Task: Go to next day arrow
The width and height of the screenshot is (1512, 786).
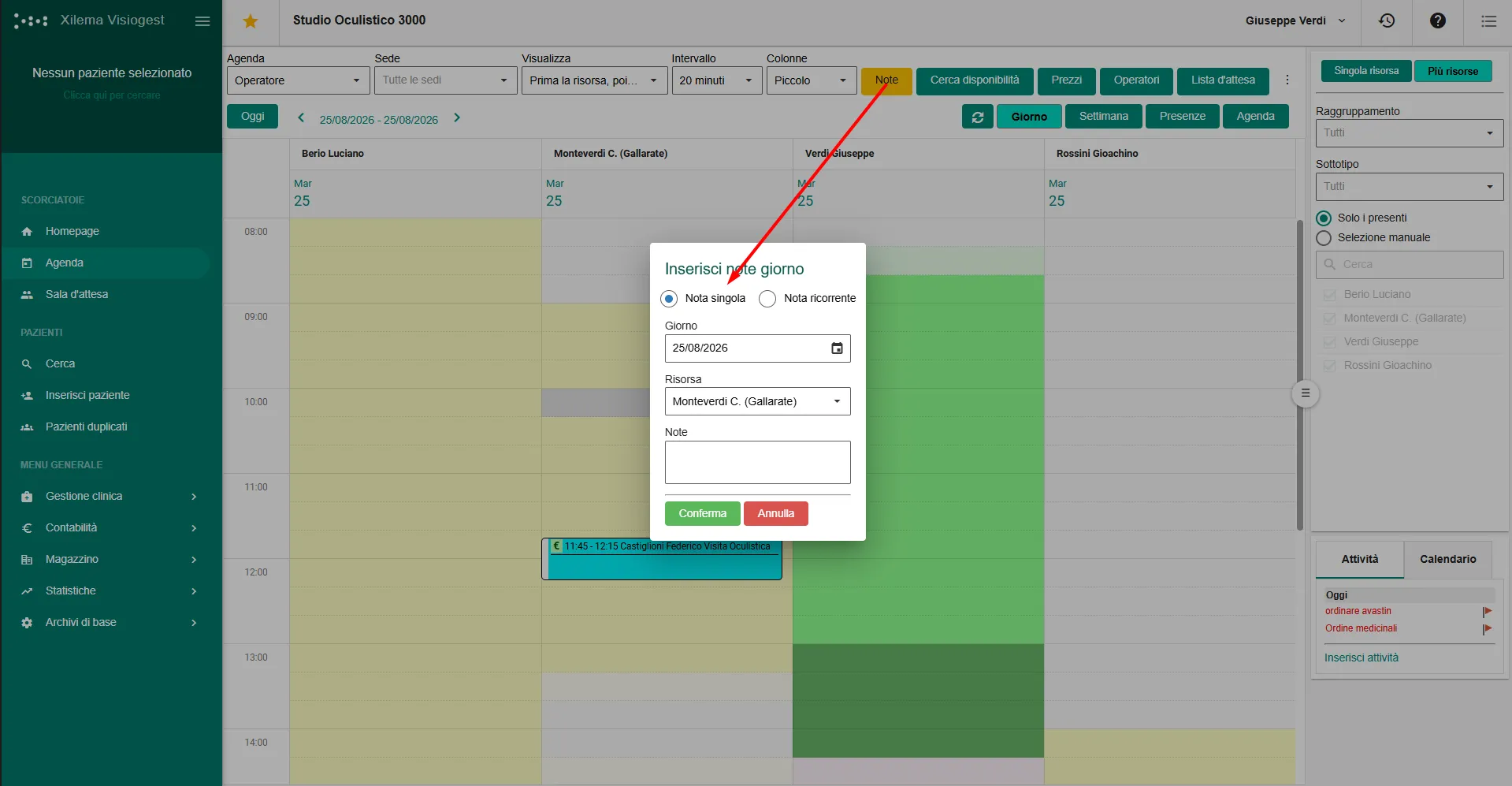Action: 457,118
